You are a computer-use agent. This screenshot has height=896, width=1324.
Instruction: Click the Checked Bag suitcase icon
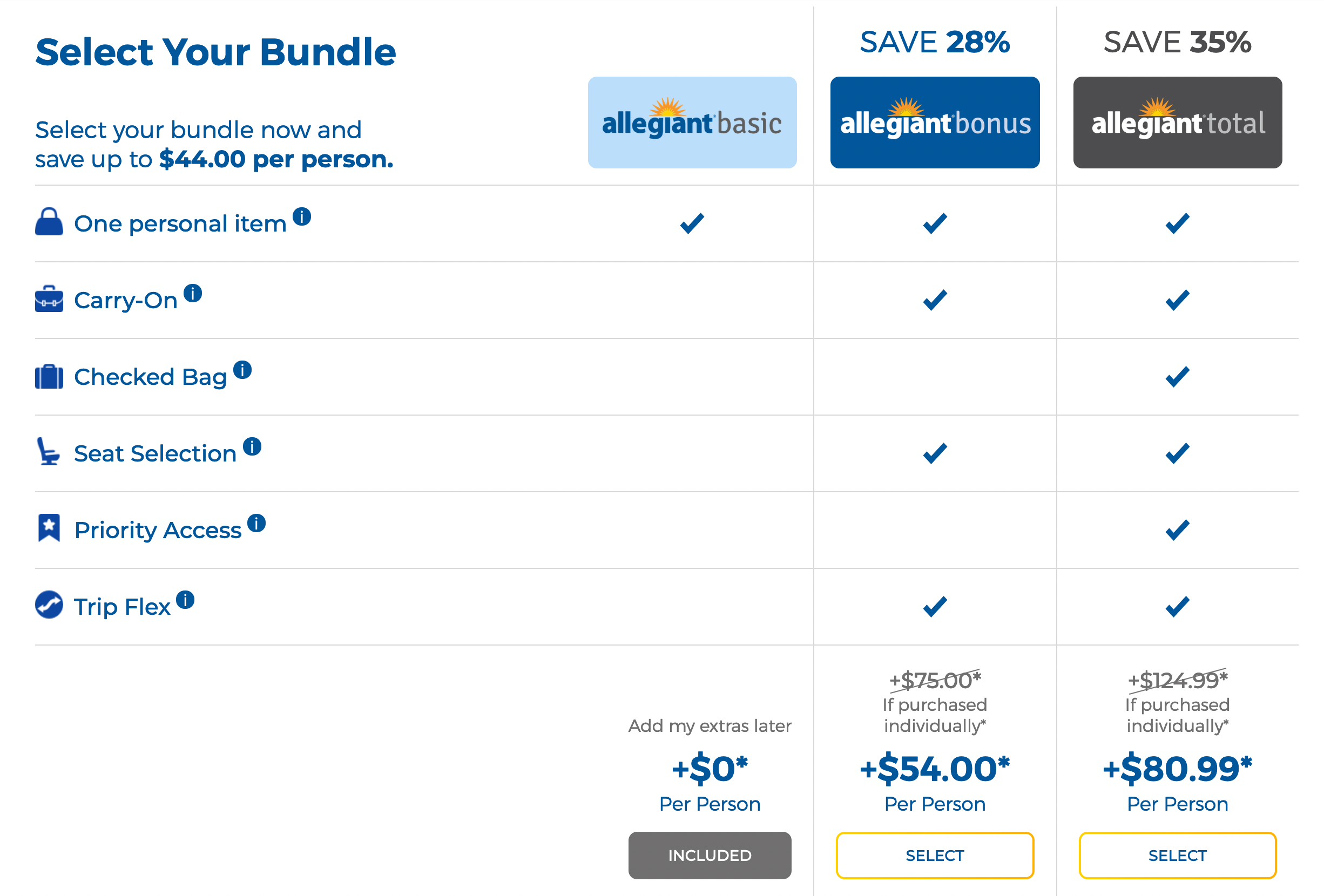point(49,377)
